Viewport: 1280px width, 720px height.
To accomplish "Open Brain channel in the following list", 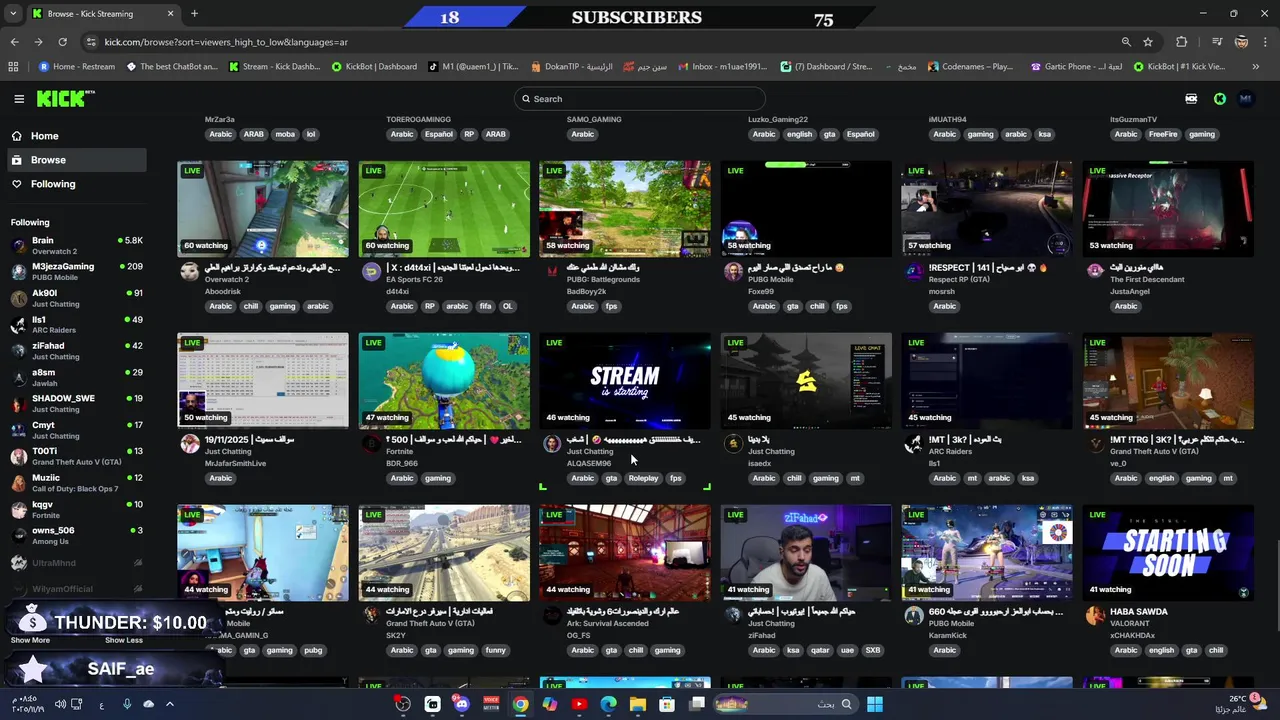I will pyautogui.click(x=76, y=245).
